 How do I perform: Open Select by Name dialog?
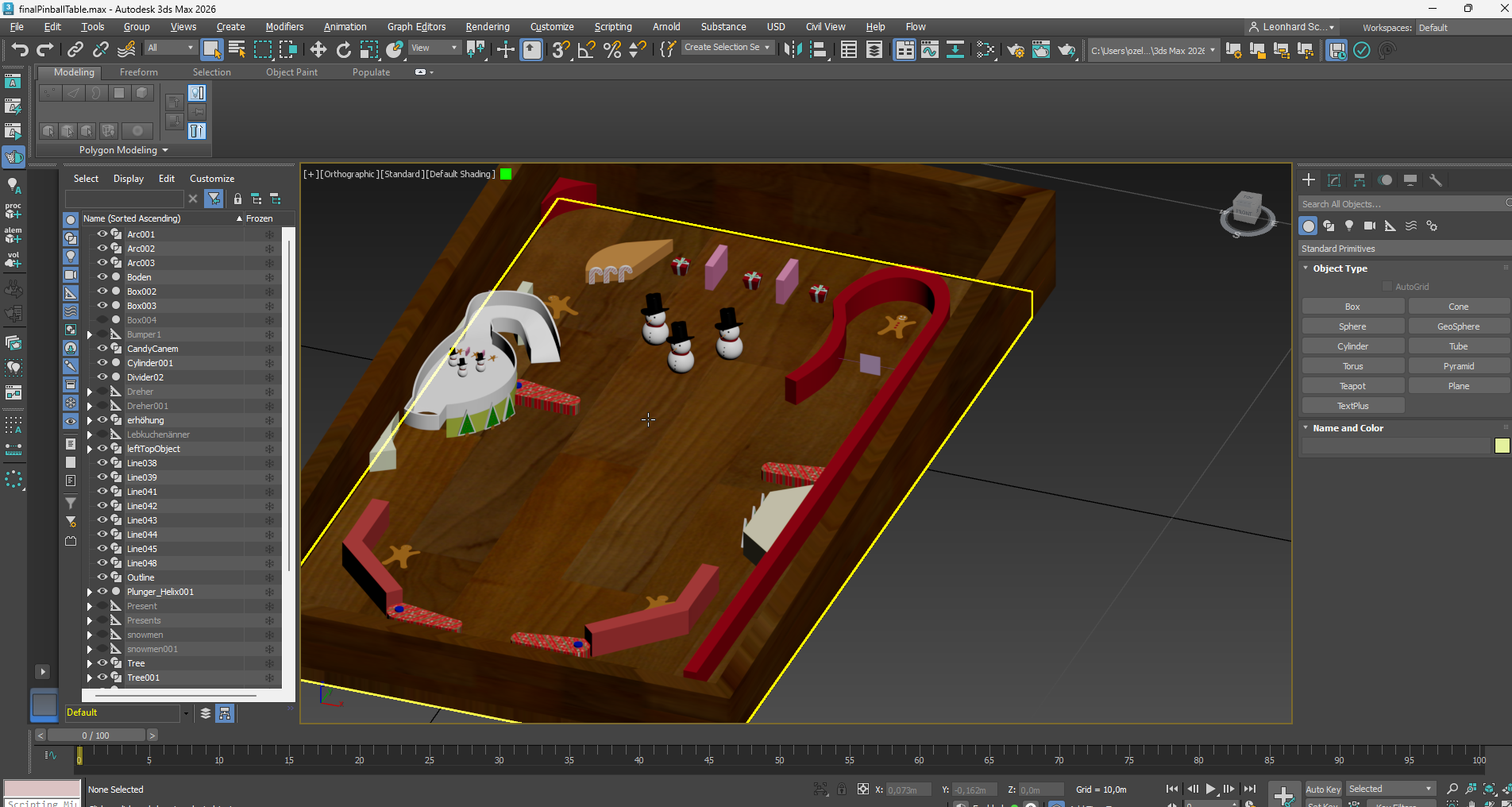click(236, 49)
